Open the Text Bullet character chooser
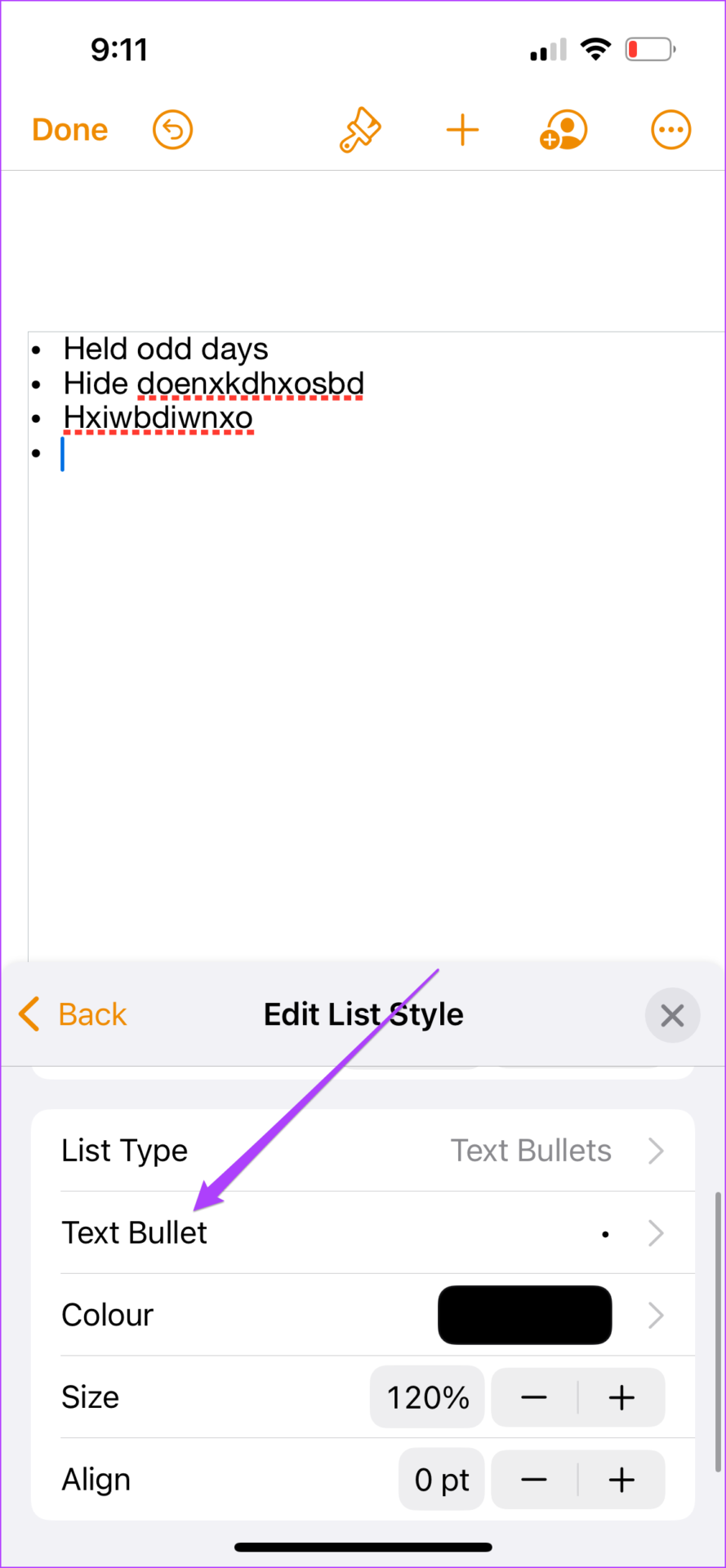This screenshot has width=726, height=1568. click(363, 1232)
